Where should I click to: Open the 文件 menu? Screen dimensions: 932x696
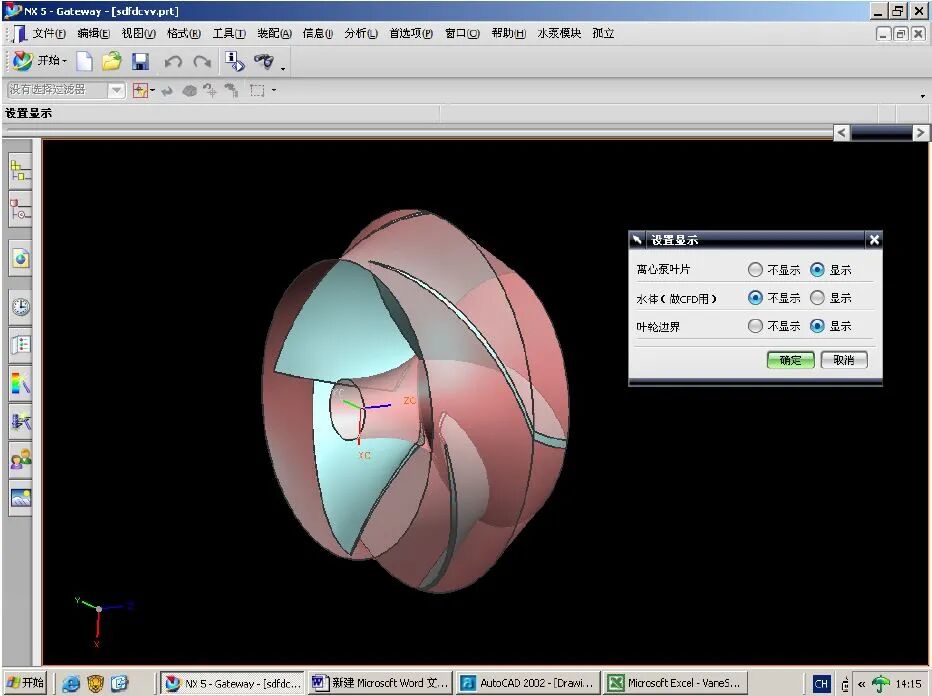point(49,33)
